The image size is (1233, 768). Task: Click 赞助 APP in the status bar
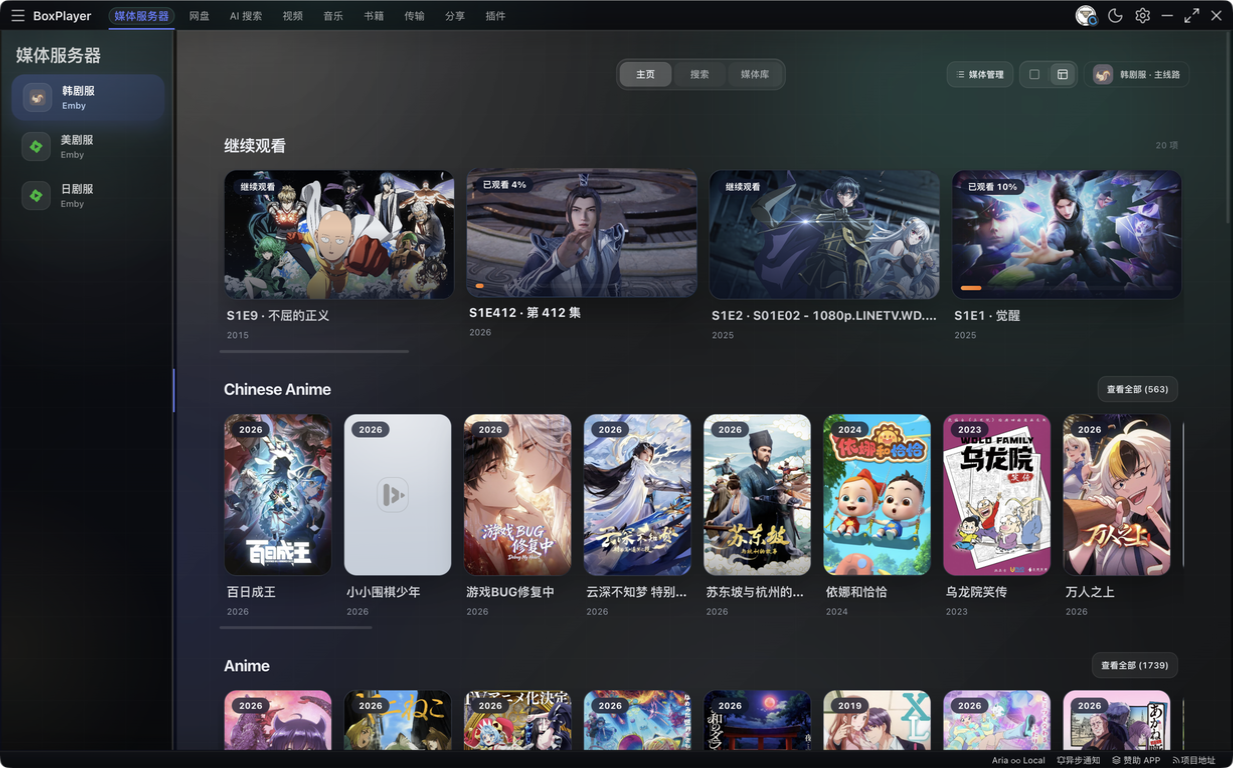coord(1136,760)
